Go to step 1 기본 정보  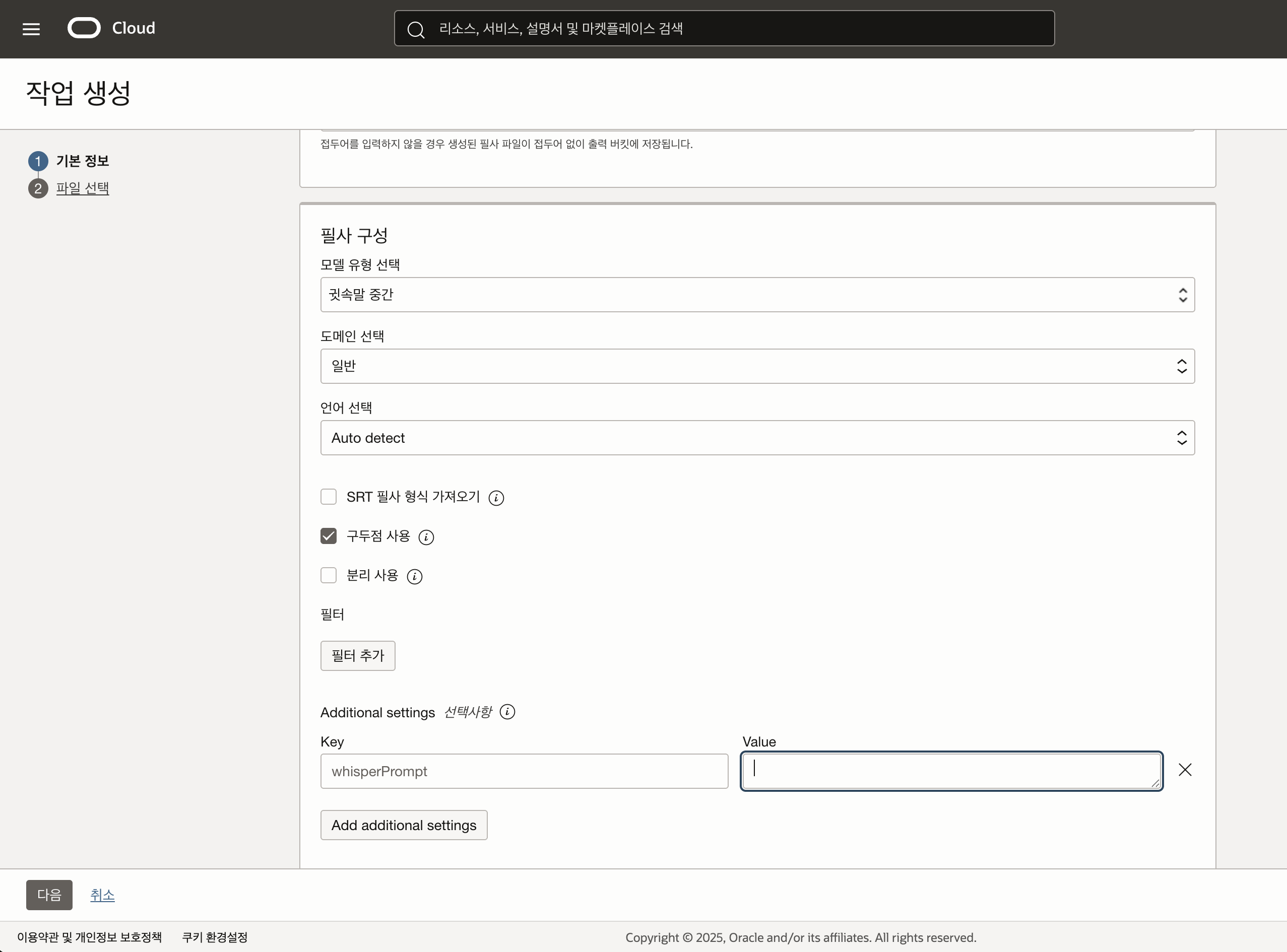[82, 161]
